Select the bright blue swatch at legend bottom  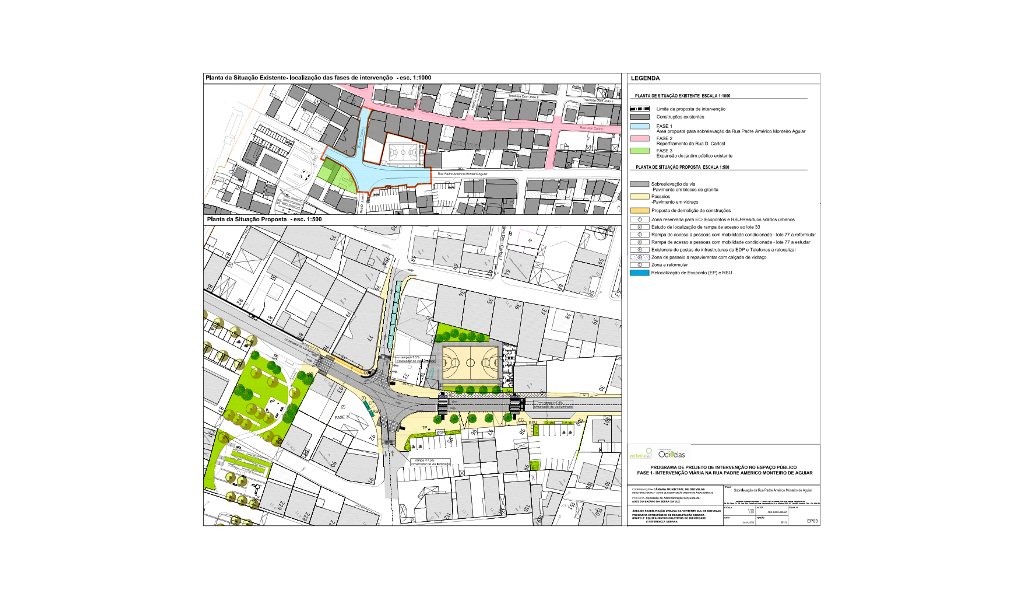click(641, 272)
